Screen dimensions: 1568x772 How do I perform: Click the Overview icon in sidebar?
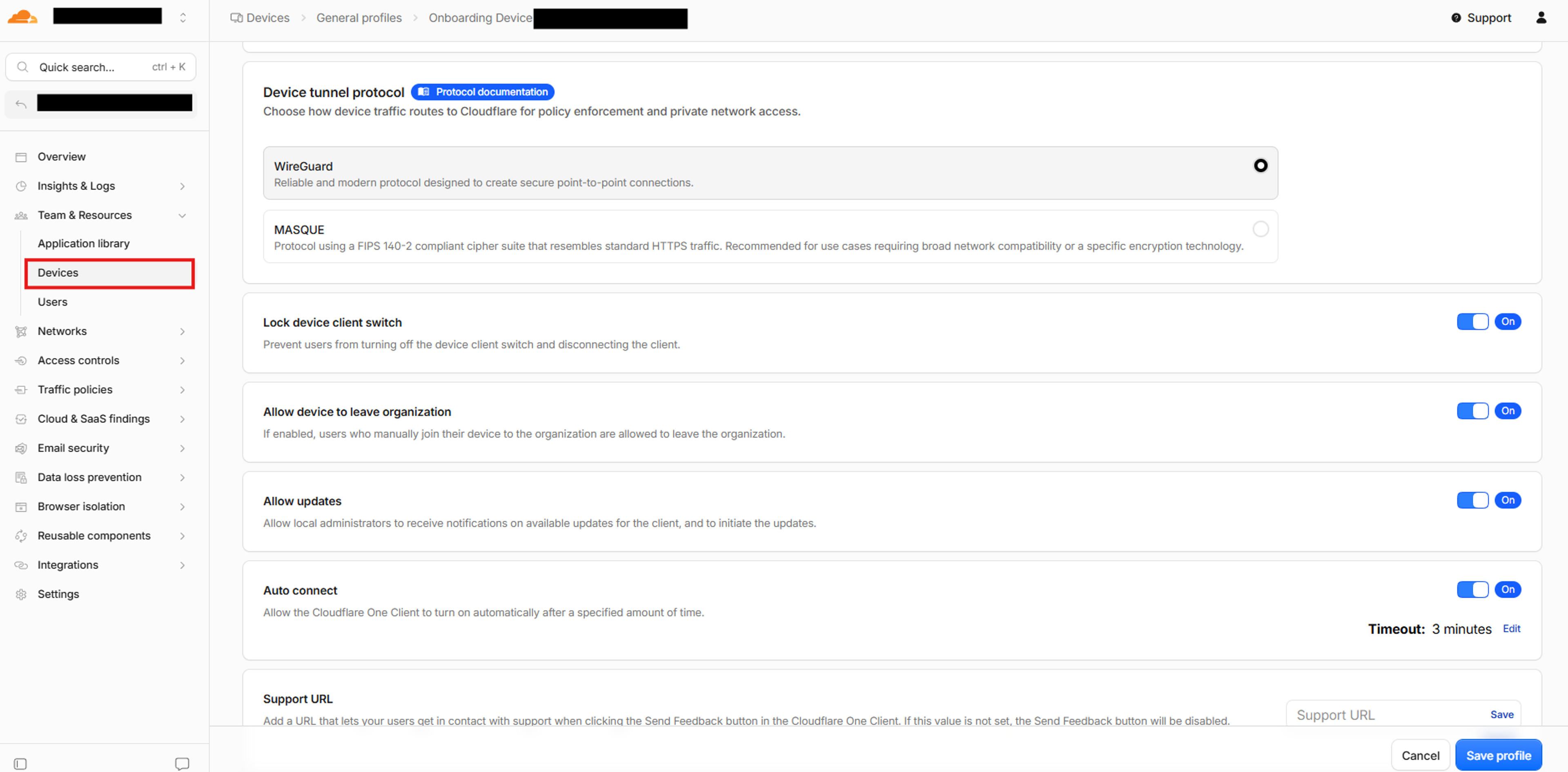coord(21,157)
